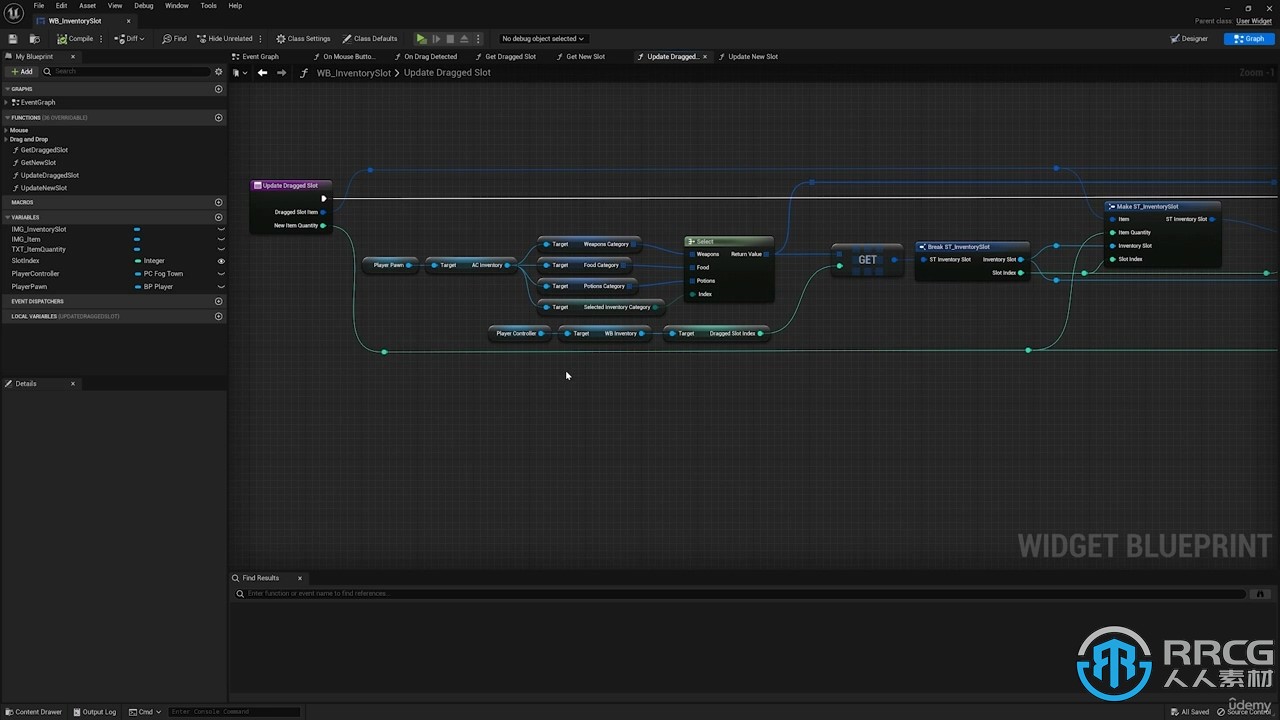Viewport: 1280px width, 720px height.
Task: Click the Browse to asset icon
Action: [x=34, y=39]
